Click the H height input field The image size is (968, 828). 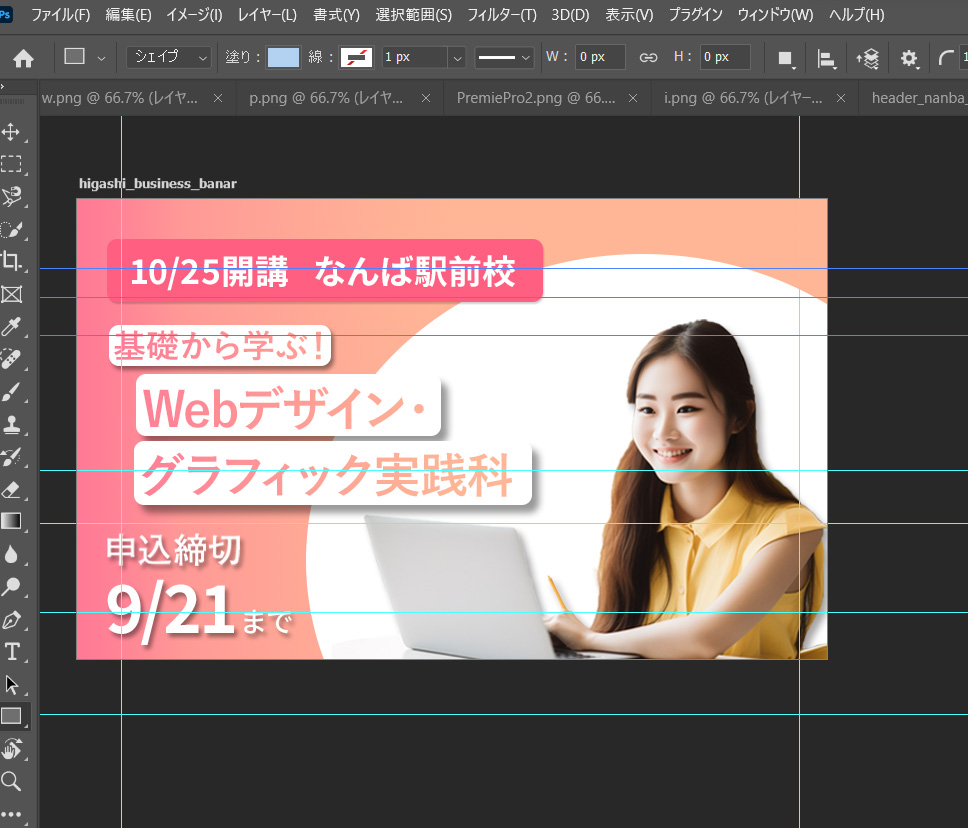coord(725,57)
